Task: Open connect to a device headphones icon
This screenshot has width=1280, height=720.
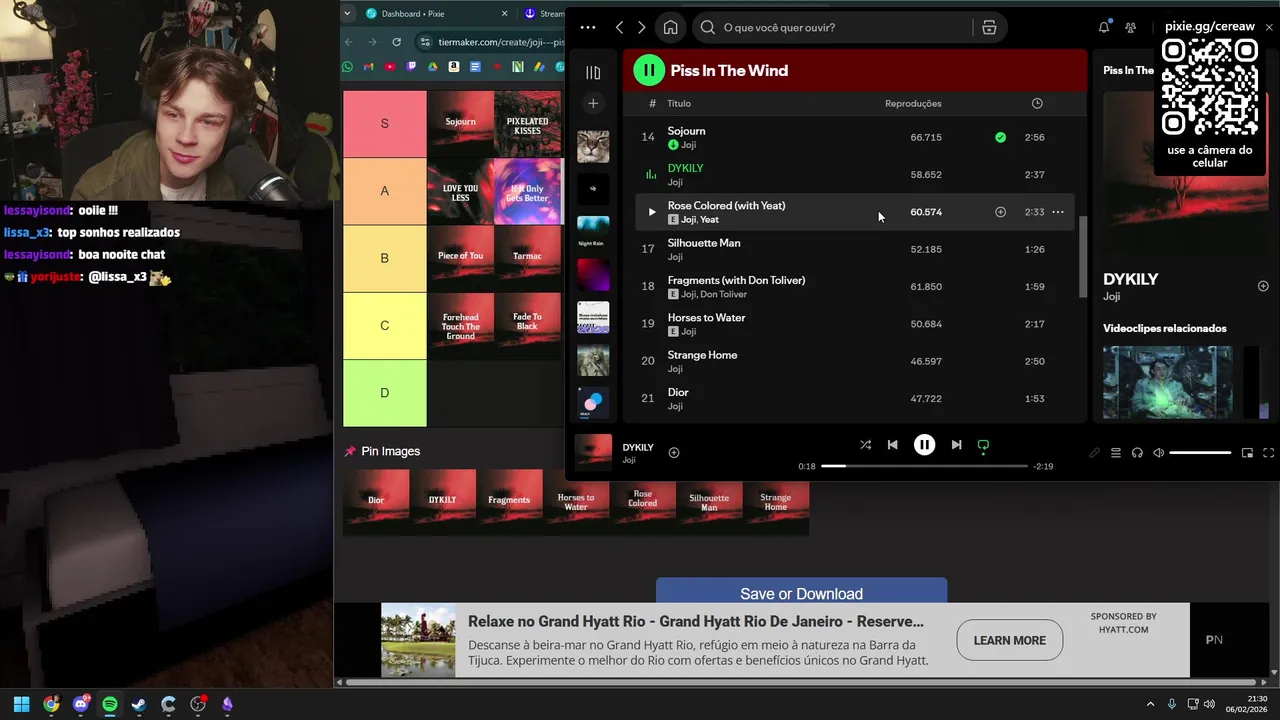Action: pos(1137,453)
